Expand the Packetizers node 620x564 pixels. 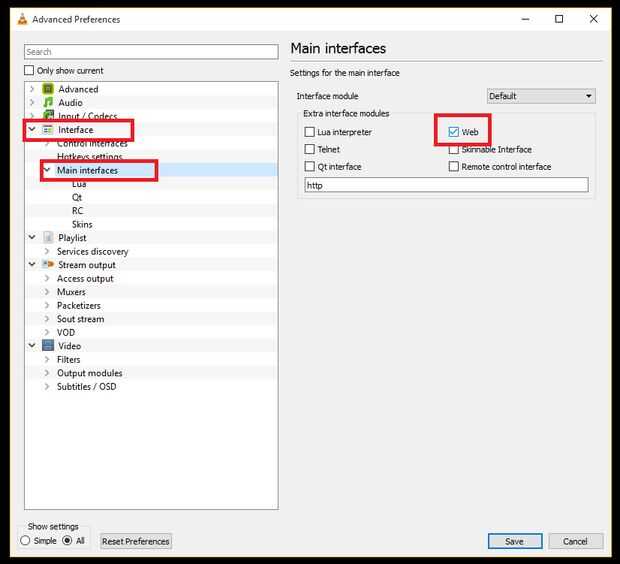[47, 305]
